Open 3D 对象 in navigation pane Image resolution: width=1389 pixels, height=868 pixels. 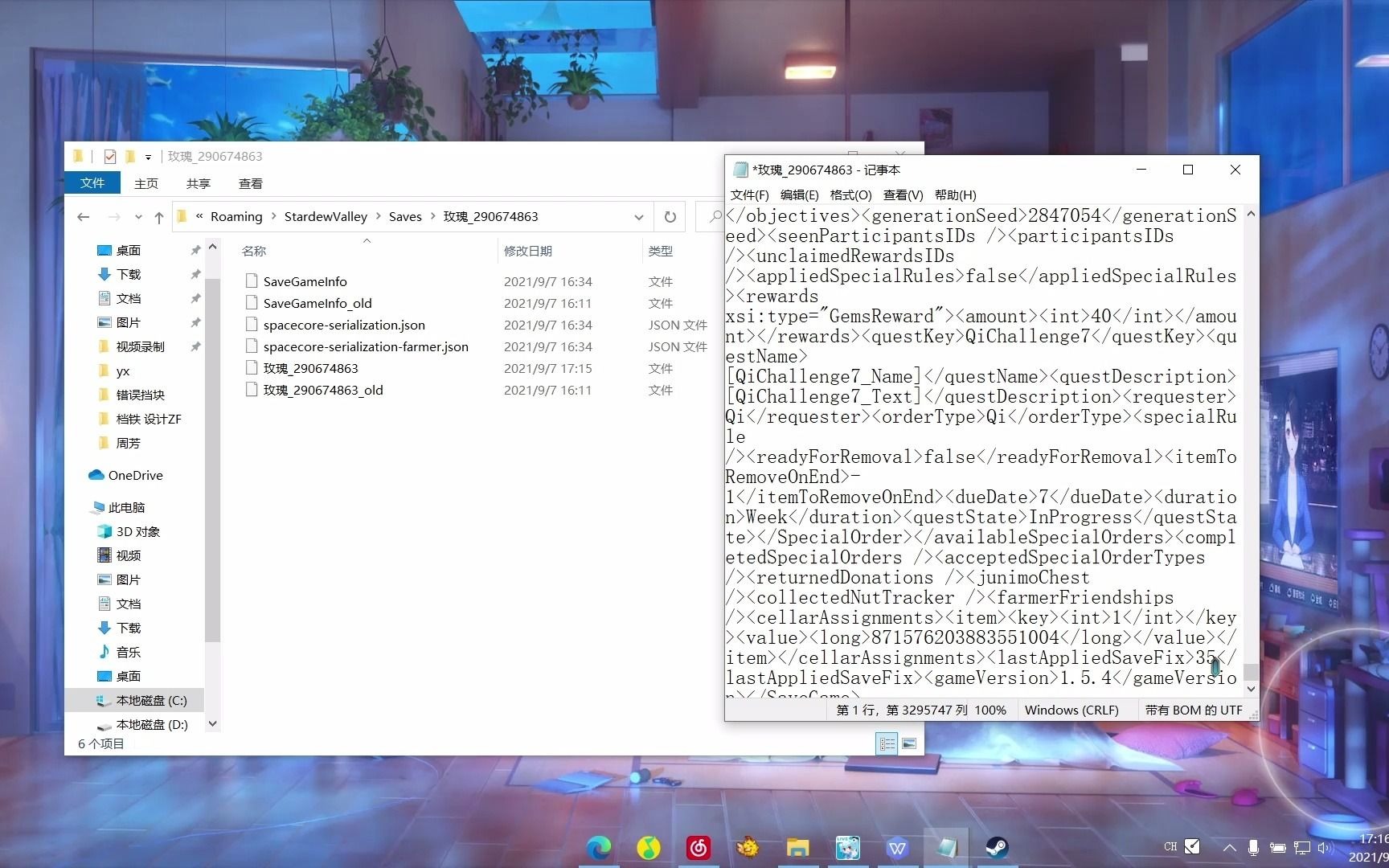click(129, 531)
